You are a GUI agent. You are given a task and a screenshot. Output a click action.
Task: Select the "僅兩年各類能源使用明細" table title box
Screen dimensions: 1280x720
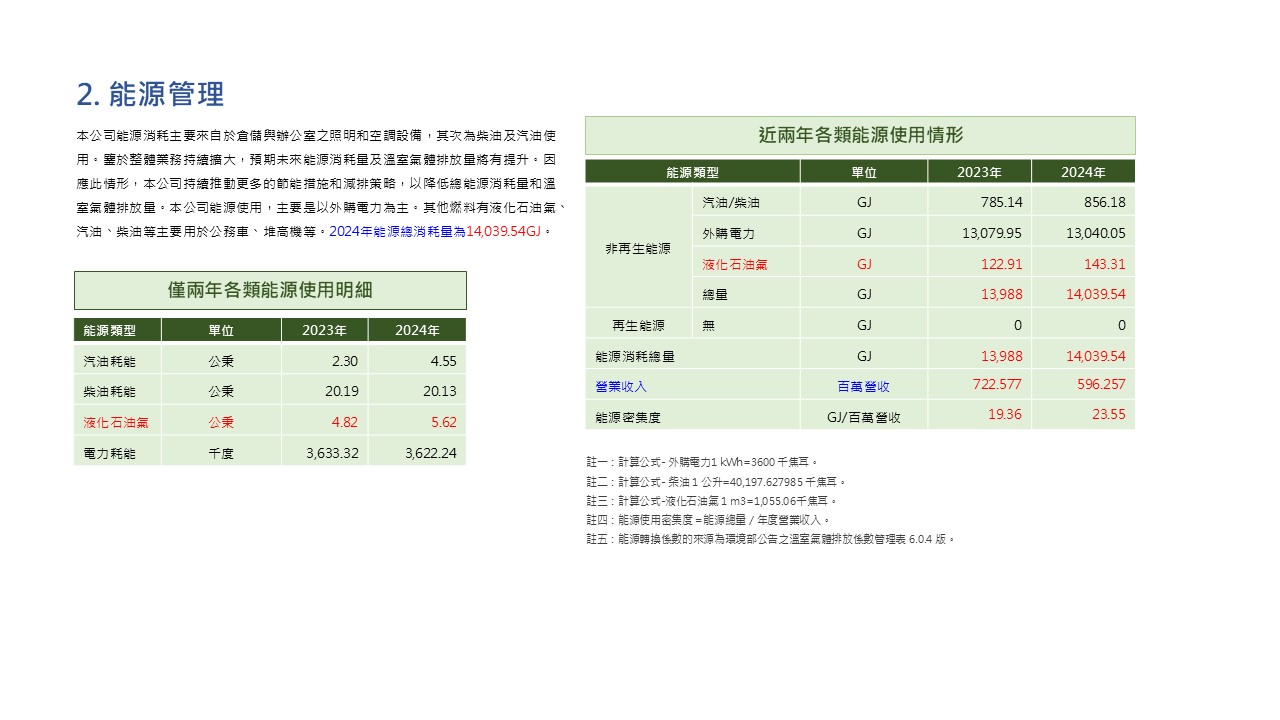[270, 290]
